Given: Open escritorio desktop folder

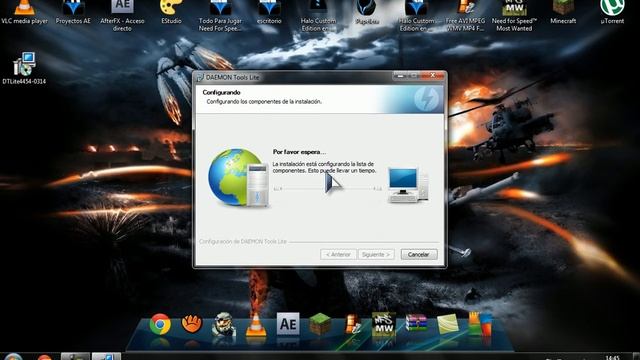Looking at the screenshot, I should (269, 11).
